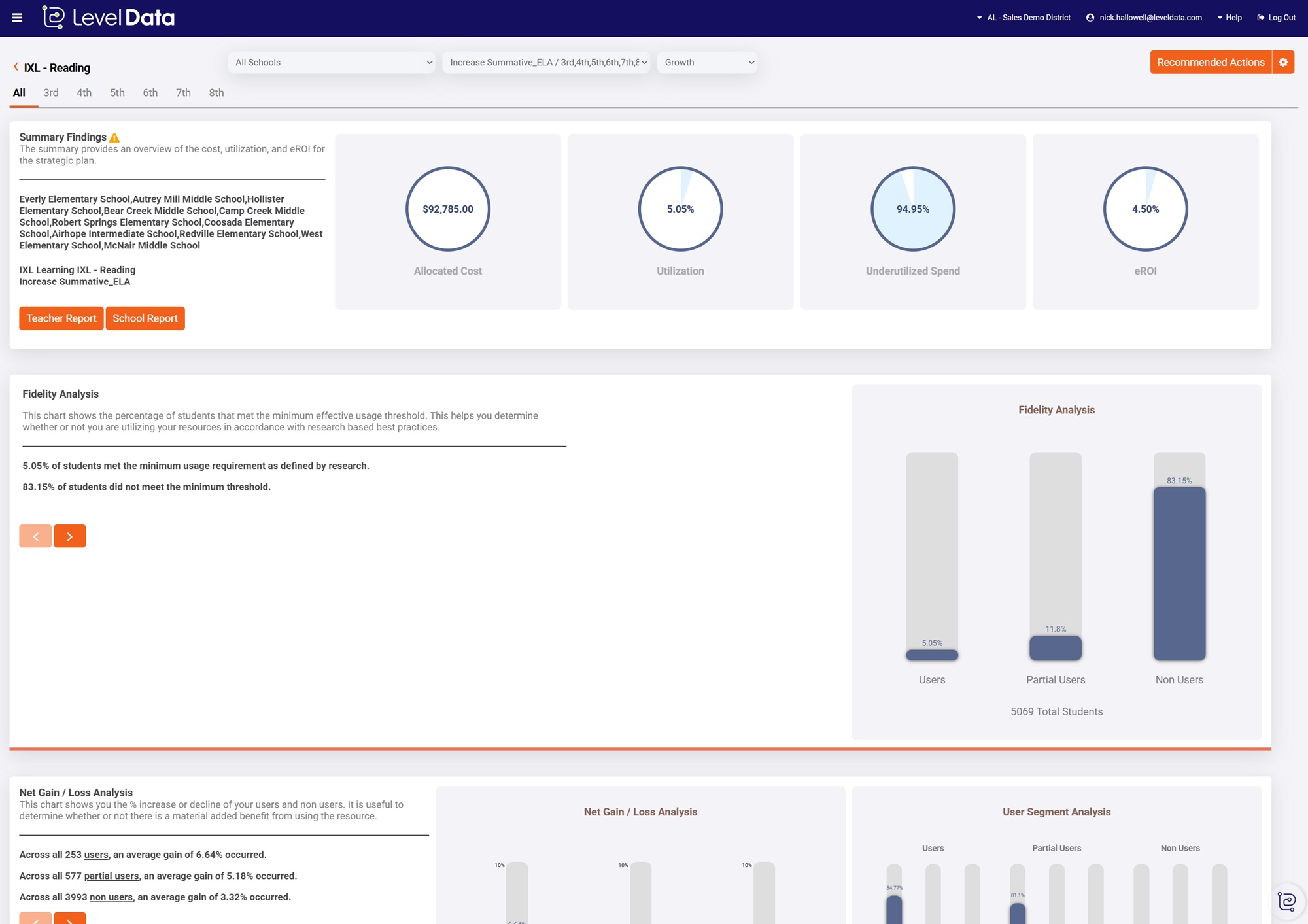
Task: Open the Teacher Report
Action: tap(61, 318)
